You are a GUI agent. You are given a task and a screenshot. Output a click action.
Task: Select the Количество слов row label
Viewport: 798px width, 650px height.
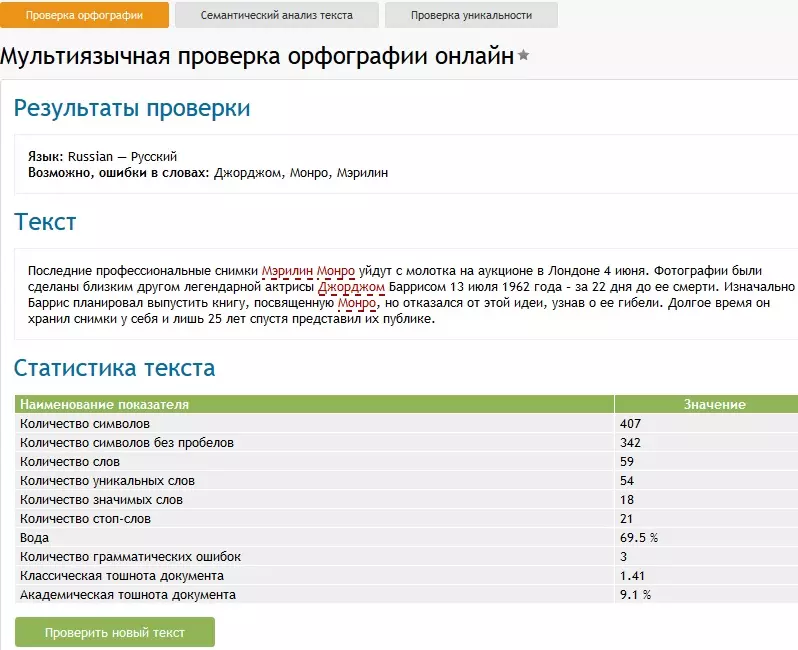point(70,462)
